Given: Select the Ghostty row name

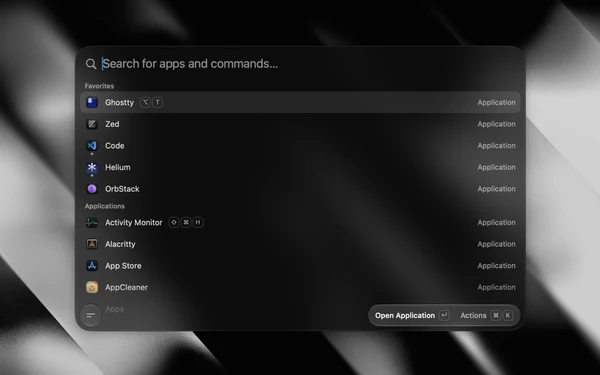Looking at the screenshot, I should coord(119,103).
